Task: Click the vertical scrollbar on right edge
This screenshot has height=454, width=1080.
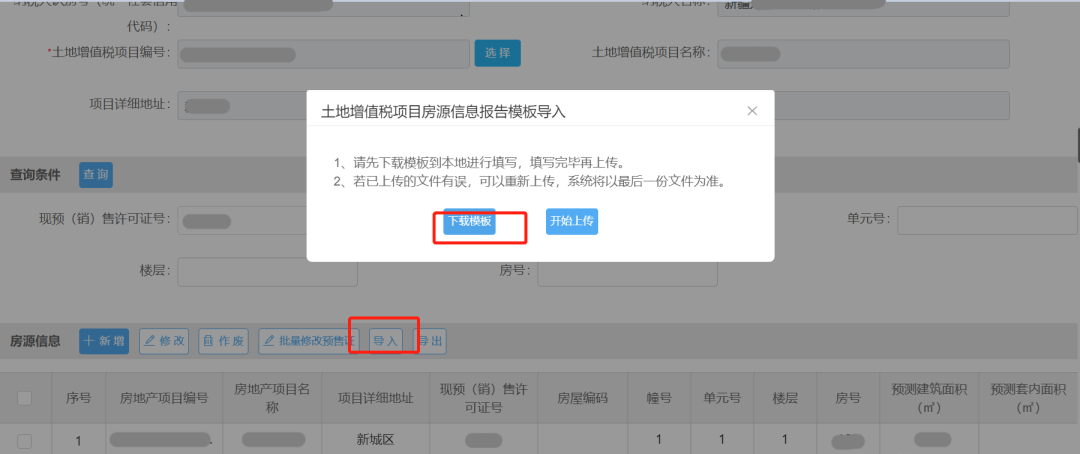Action: [x=1076, y=146]
